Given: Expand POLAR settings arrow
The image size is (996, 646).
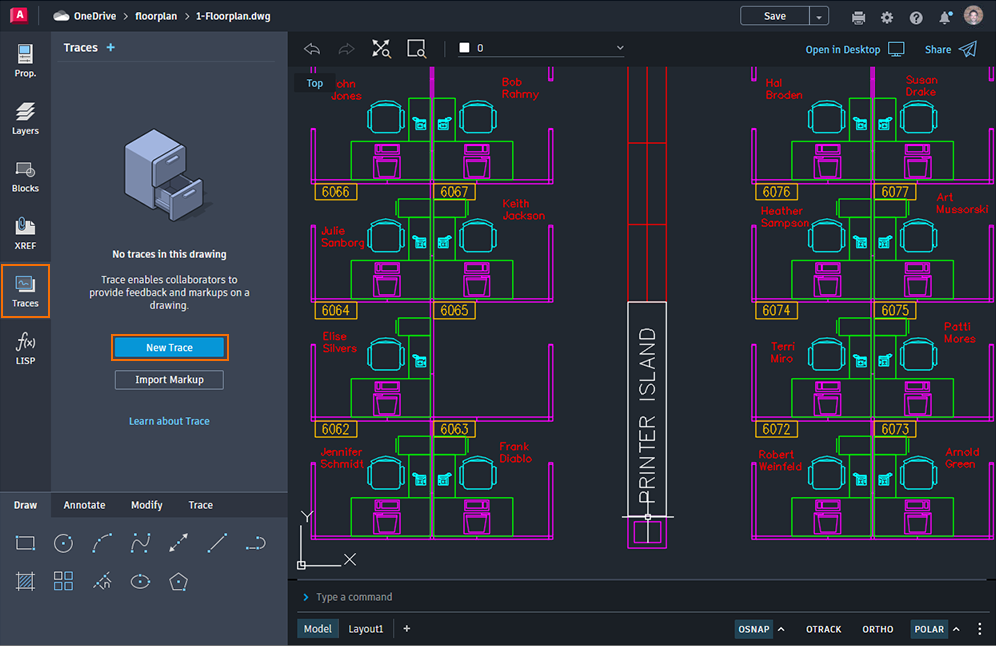Looking at the screenshot, I should click(x=956, y=629).
